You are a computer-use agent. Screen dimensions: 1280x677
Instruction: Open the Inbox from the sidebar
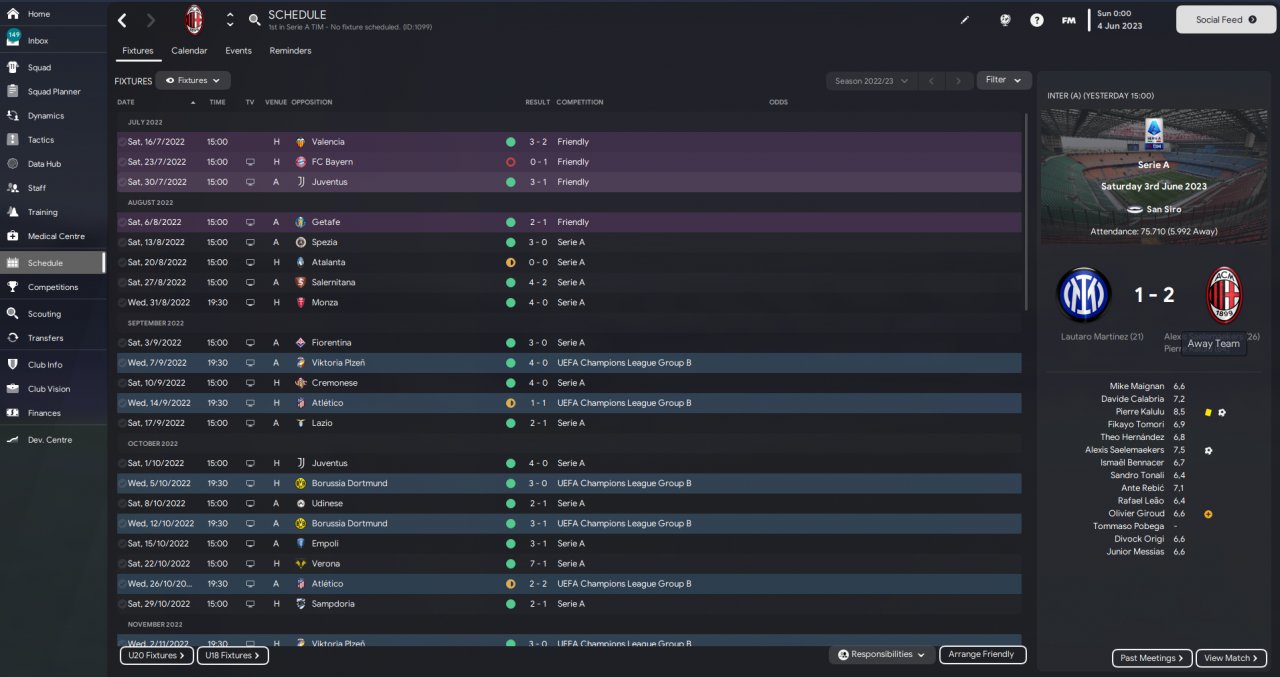[x=38, y=41]
